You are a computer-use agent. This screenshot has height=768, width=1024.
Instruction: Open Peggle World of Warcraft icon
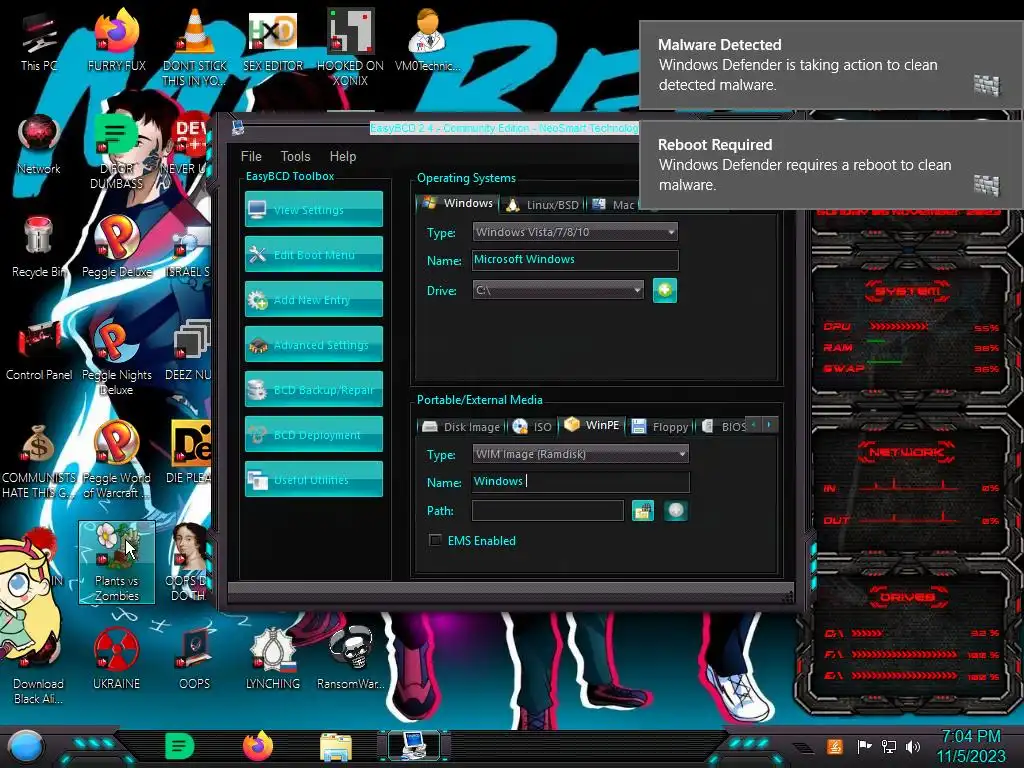click(117, 461)
